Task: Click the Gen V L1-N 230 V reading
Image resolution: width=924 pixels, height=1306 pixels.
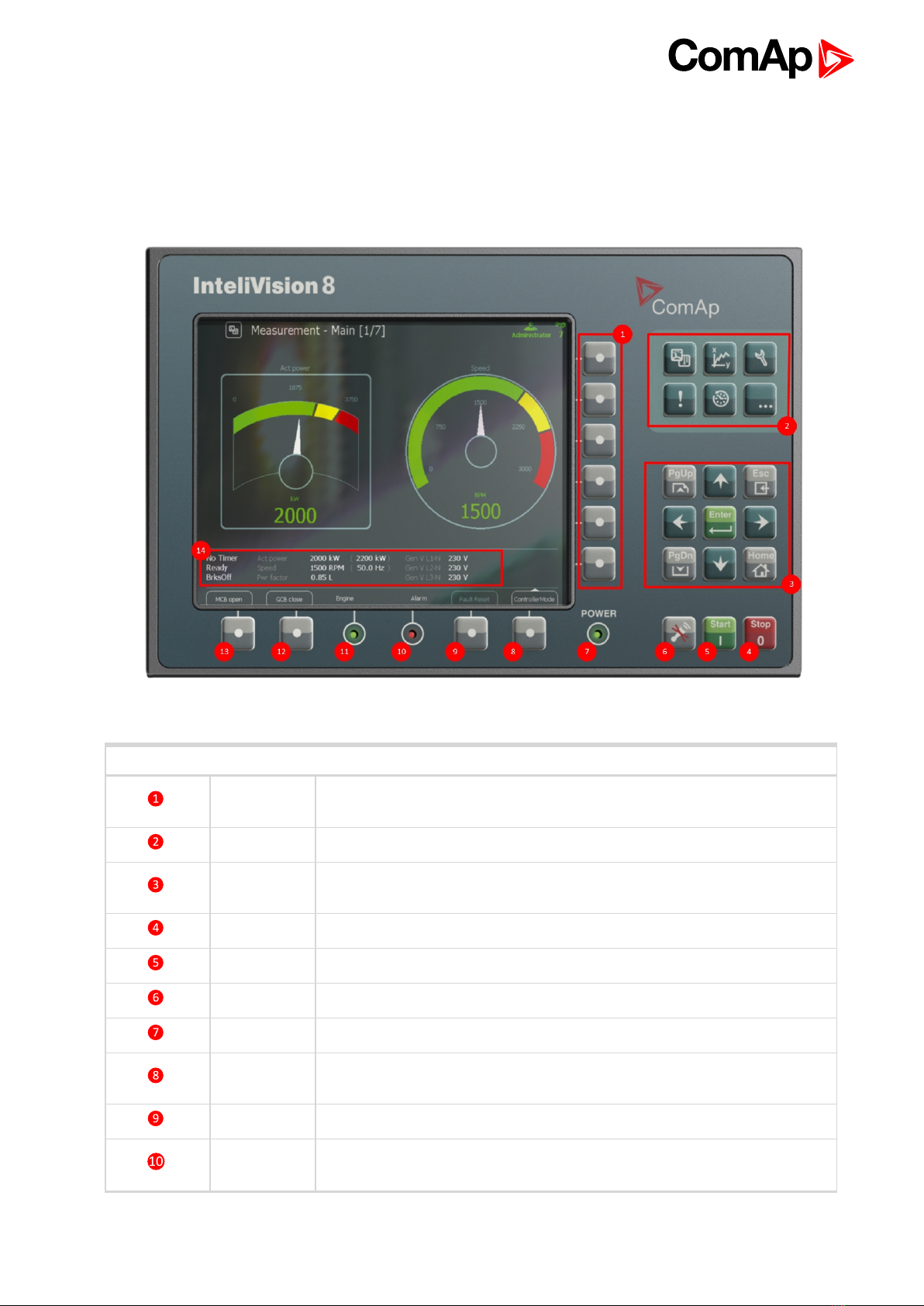Action: coord(436,558)
